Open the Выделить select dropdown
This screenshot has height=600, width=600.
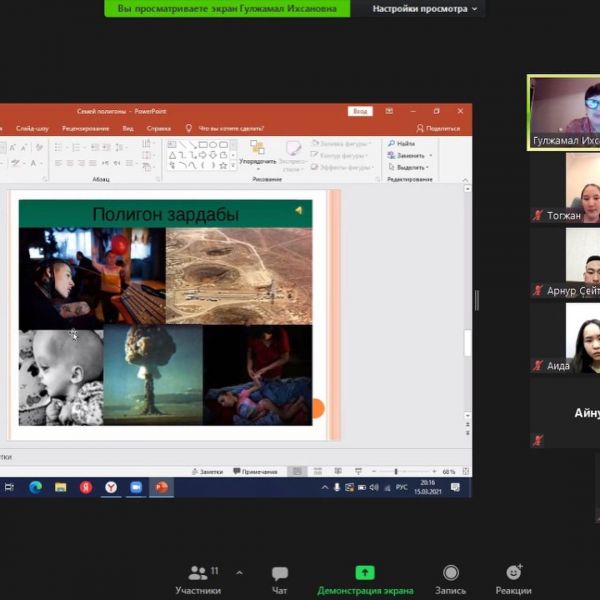point(410,167)
